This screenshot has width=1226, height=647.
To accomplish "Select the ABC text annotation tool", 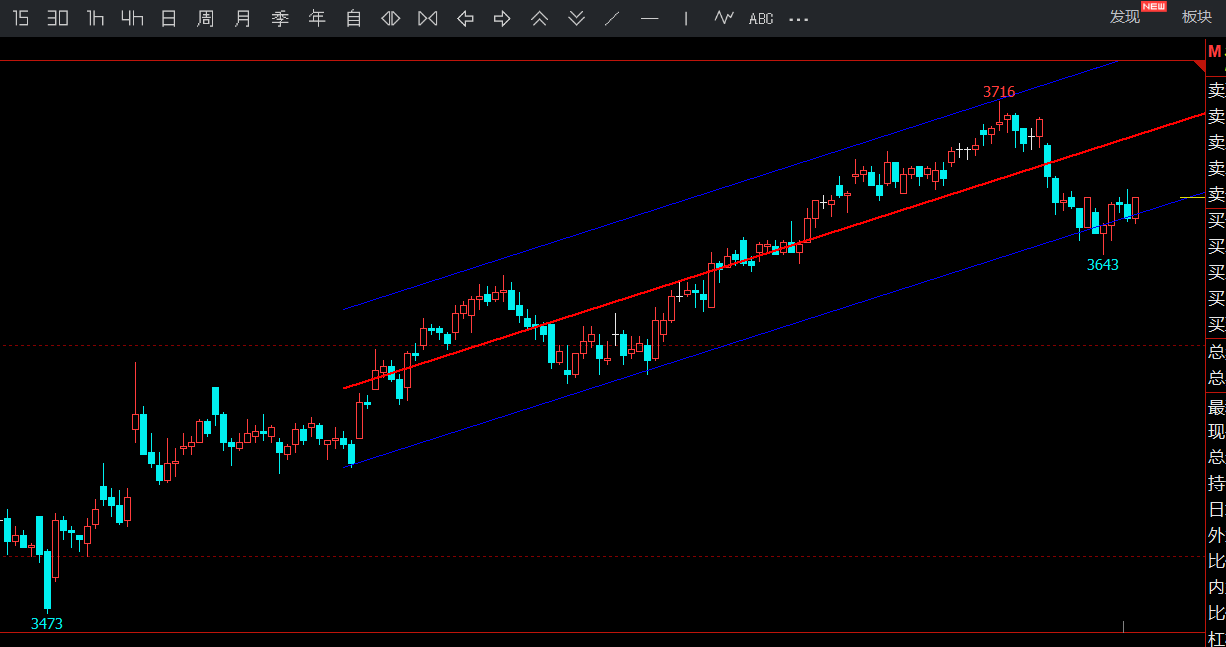I will click(x=761, y=18).
